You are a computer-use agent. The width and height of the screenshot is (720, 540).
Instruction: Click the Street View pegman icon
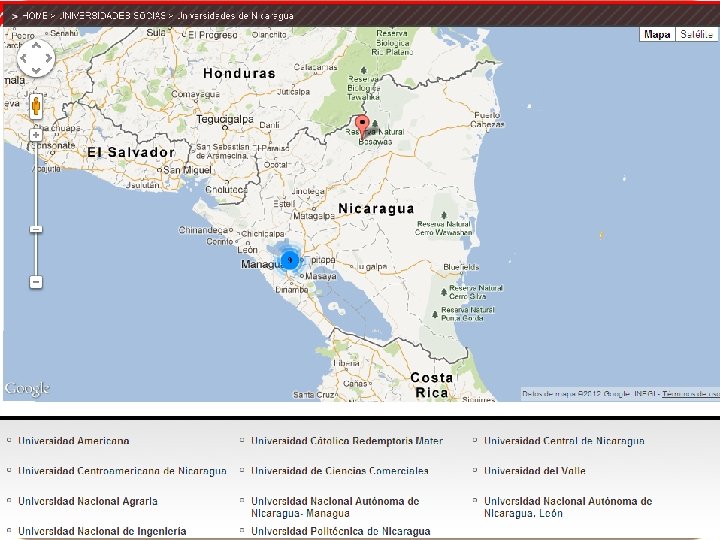coord(36,107)
